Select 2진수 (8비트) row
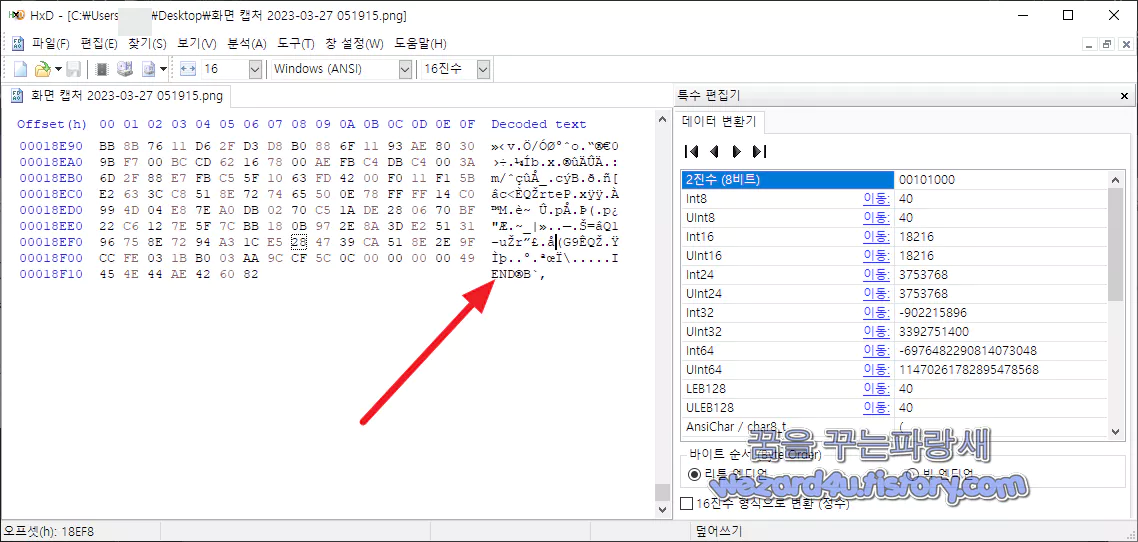Viewport: 1138px width, 542px height. point(895,179)
